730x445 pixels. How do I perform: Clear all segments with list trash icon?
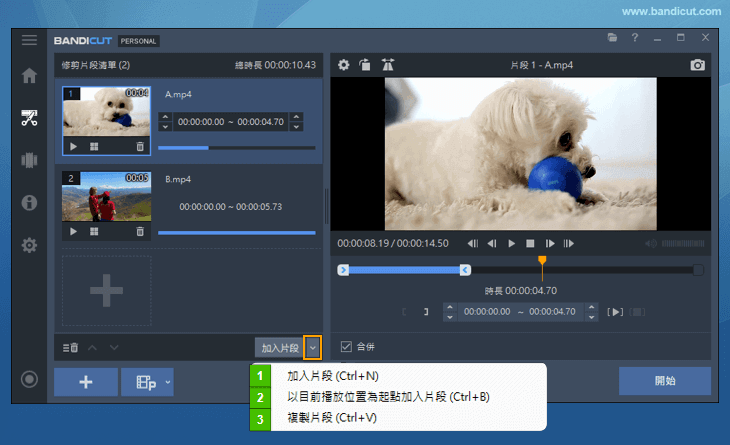coord(70,348)
